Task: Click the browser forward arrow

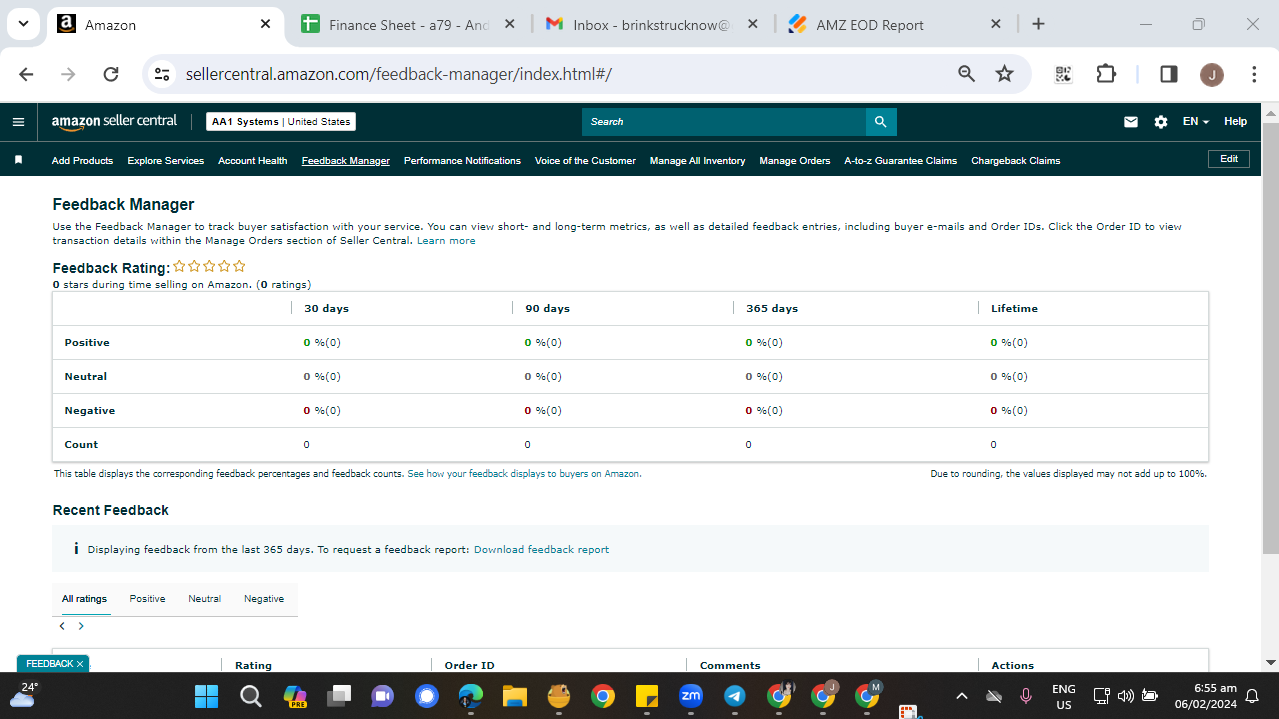Action: [x=68, y=74]
